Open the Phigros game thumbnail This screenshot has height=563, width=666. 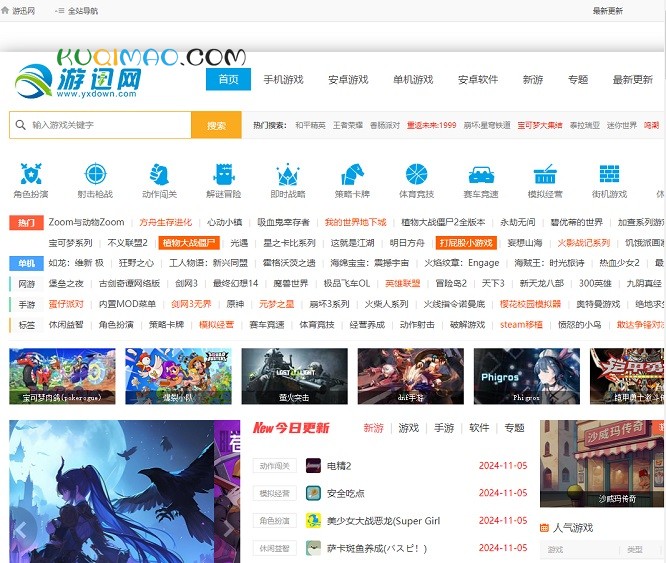[527, 376]
